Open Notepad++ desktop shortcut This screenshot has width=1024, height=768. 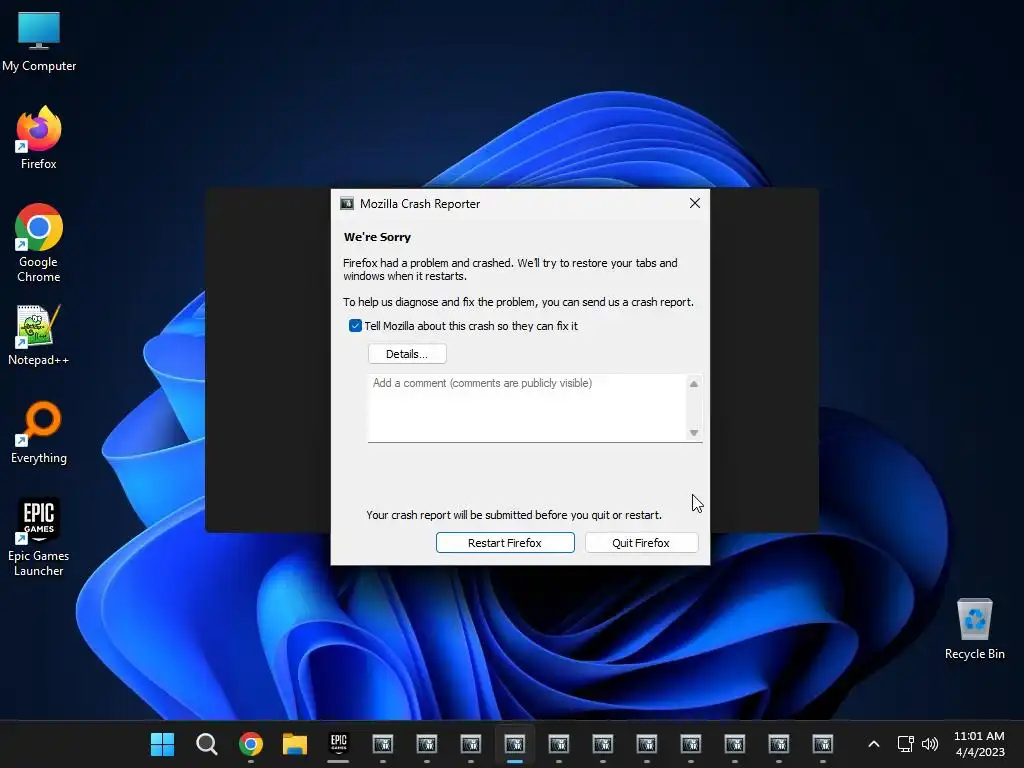(x=39, y=335)
